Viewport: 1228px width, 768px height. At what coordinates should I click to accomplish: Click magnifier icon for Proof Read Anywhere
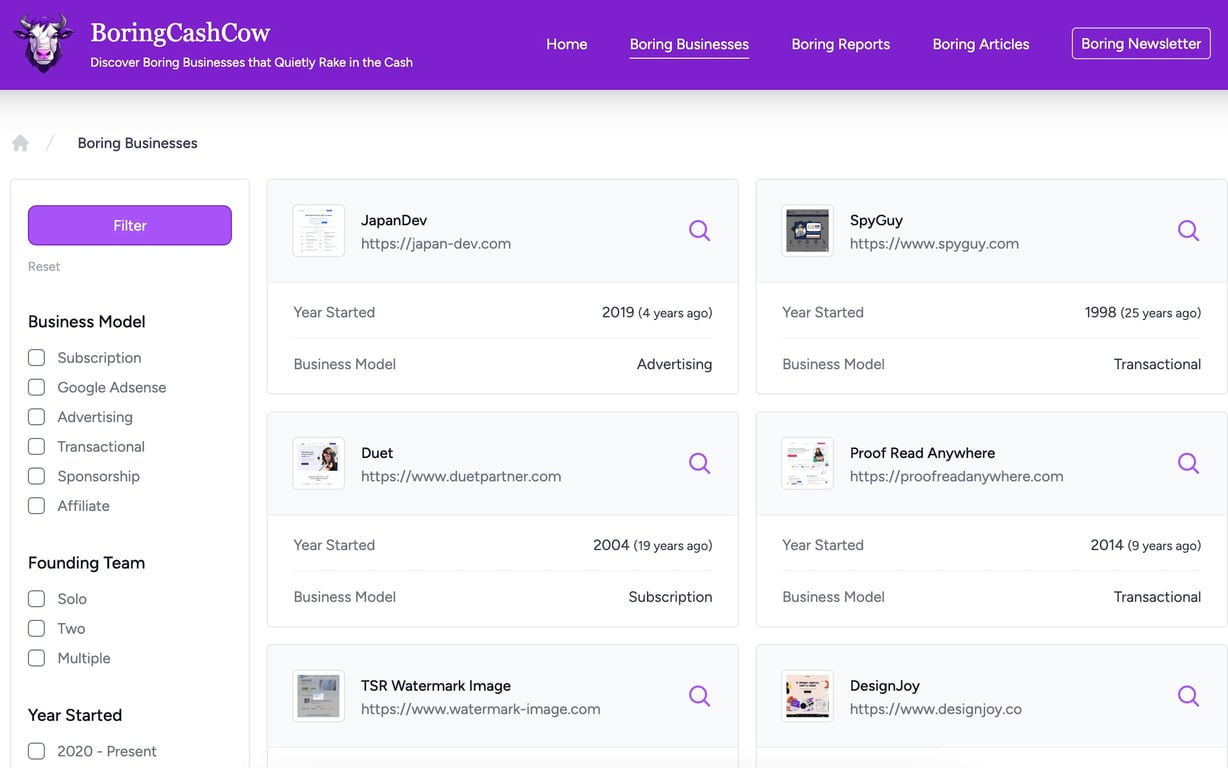[x=1188, y=464]
